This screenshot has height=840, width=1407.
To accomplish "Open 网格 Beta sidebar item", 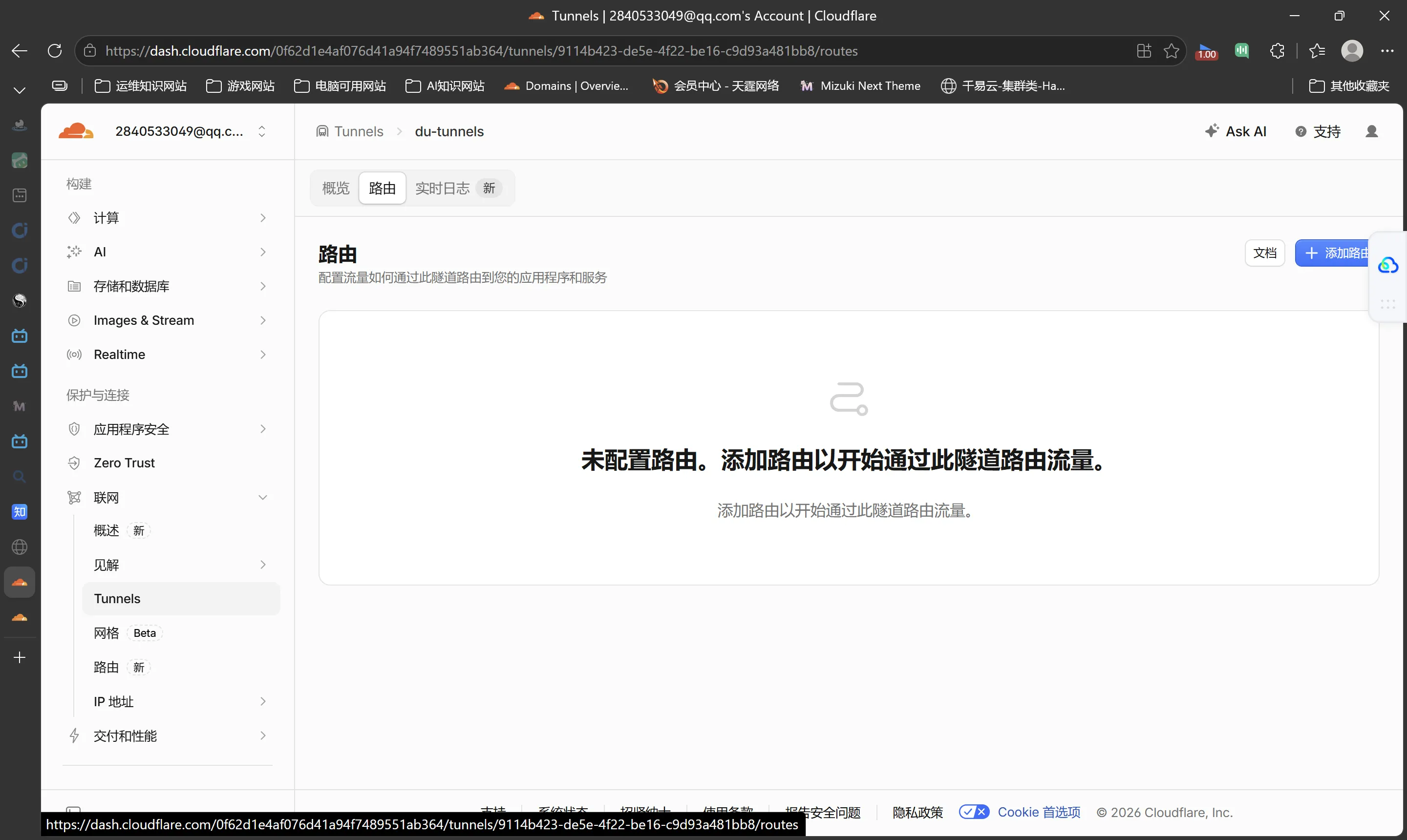I will (x=180, y=633).
